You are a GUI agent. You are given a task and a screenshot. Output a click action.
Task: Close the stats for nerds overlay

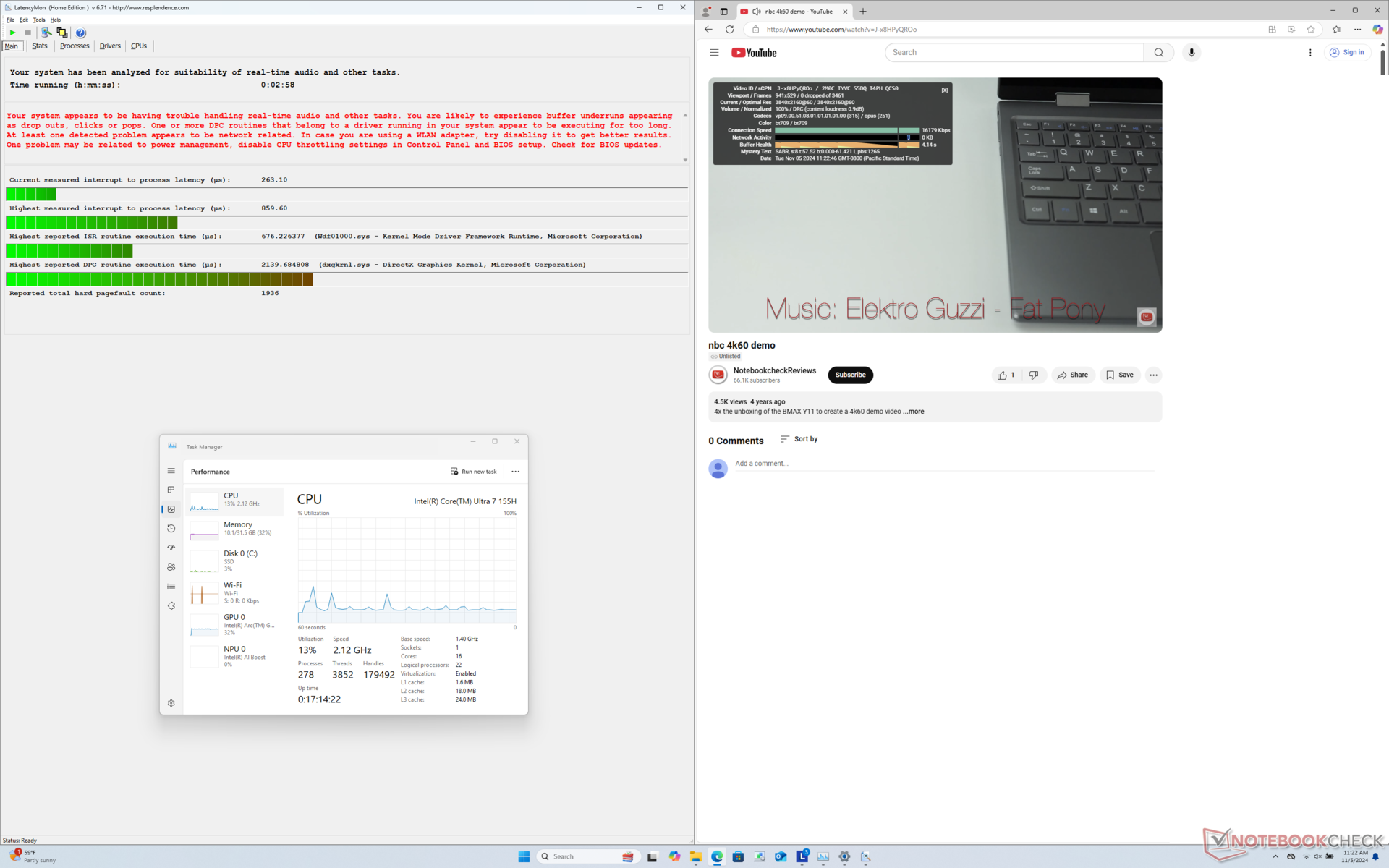point(944,90)
